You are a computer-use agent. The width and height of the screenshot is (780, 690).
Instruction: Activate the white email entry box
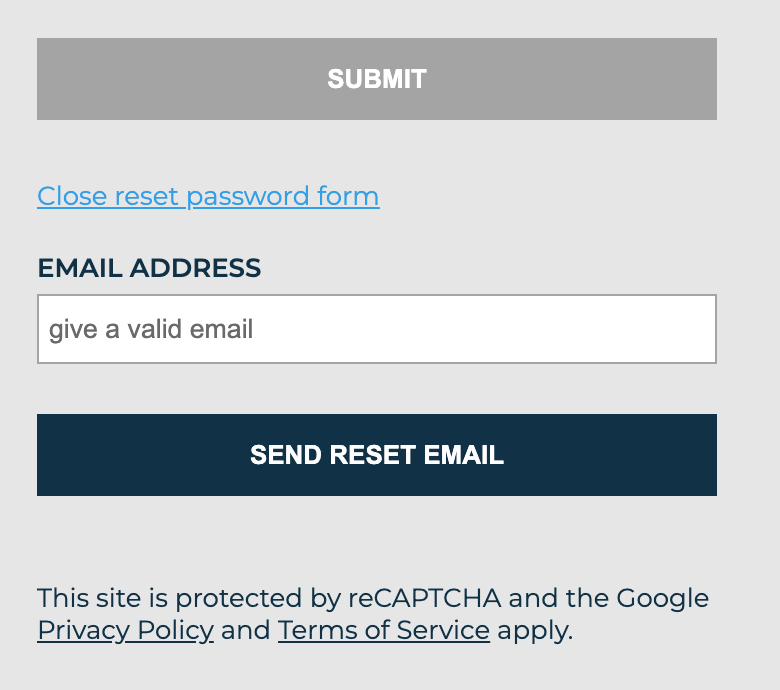[377, 329]
